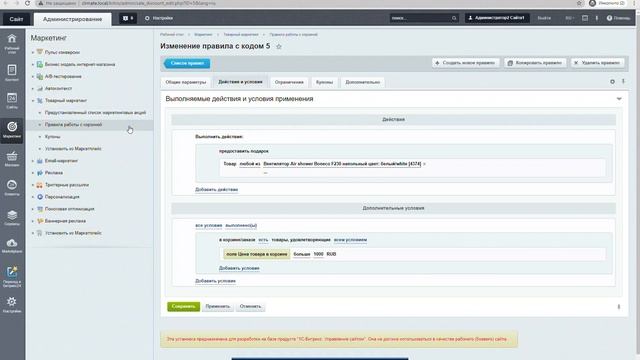Click Создать новое правило button
Image resolution: width=640 pixels, height=360 pixels.
[465, 63]
